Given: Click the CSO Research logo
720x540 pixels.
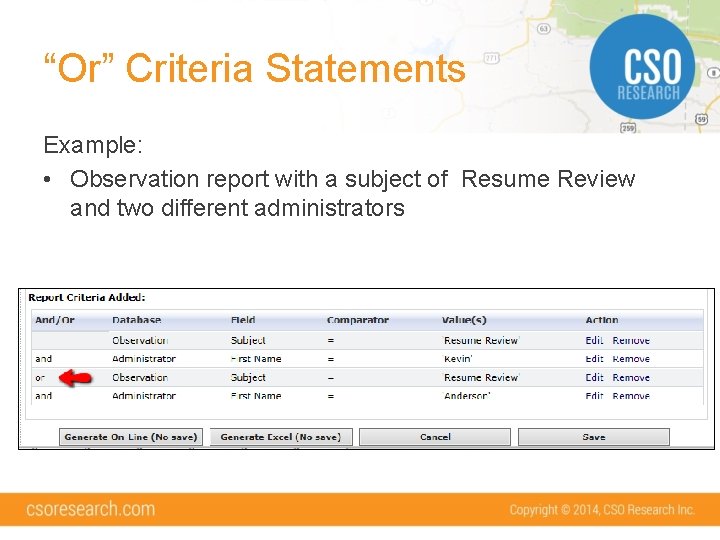Looking at the screenshot, I should click(x=642, y=67).
